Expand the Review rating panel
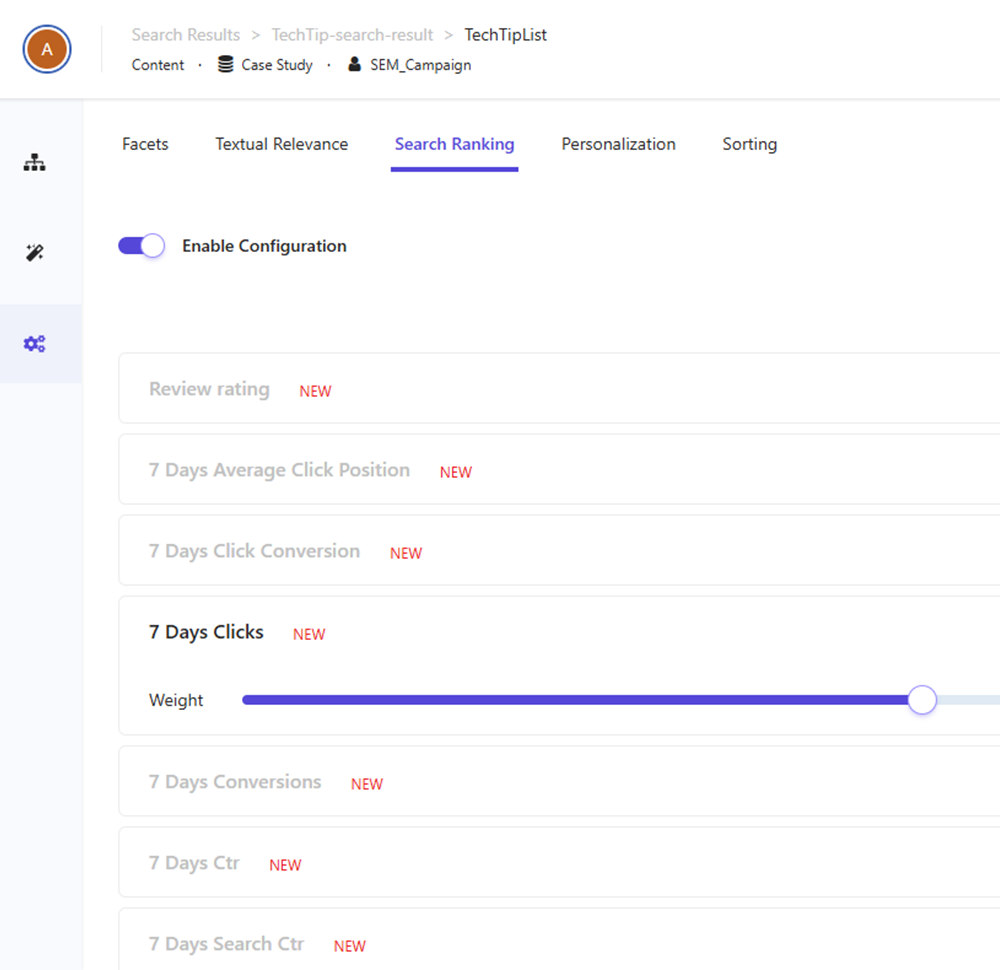1000x970 pixels. (559, 388)
